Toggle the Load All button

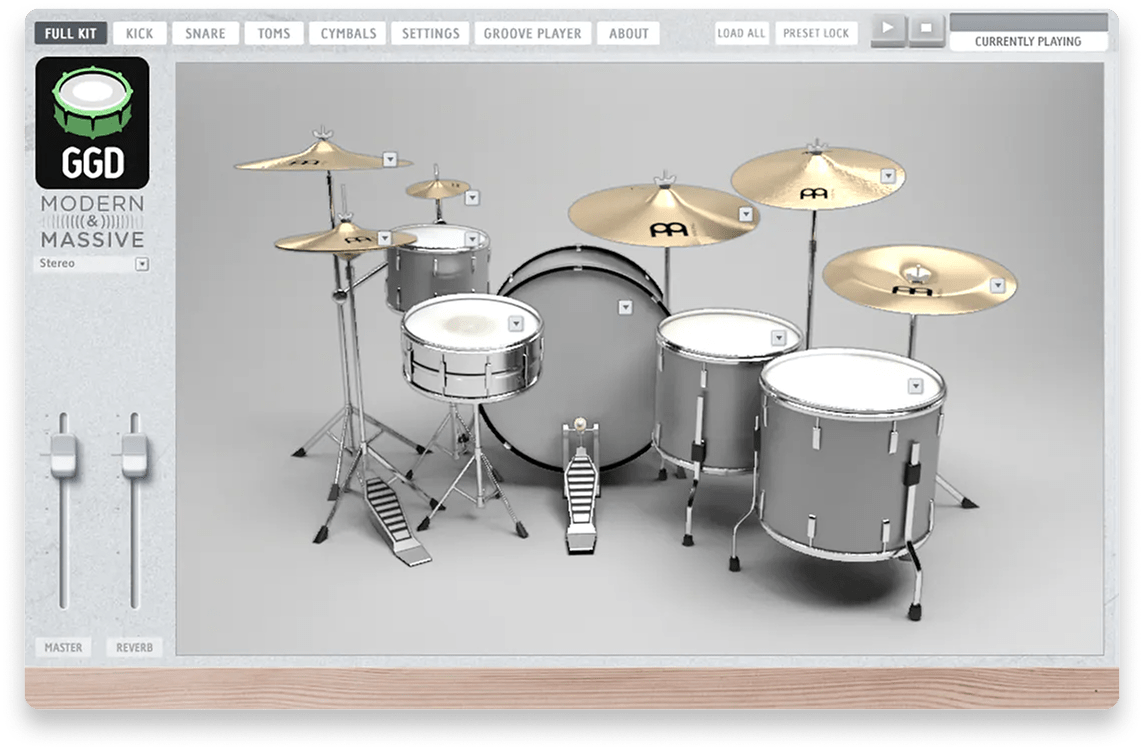[x=741, y=33]
